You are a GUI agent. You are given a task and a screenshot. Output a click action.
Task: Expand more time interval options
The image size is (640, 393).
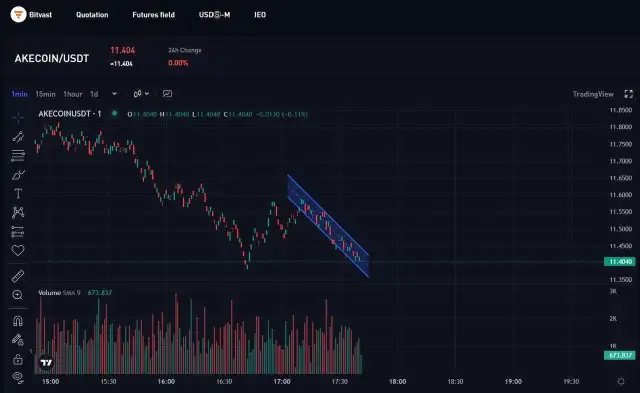(x=115, y=94)
